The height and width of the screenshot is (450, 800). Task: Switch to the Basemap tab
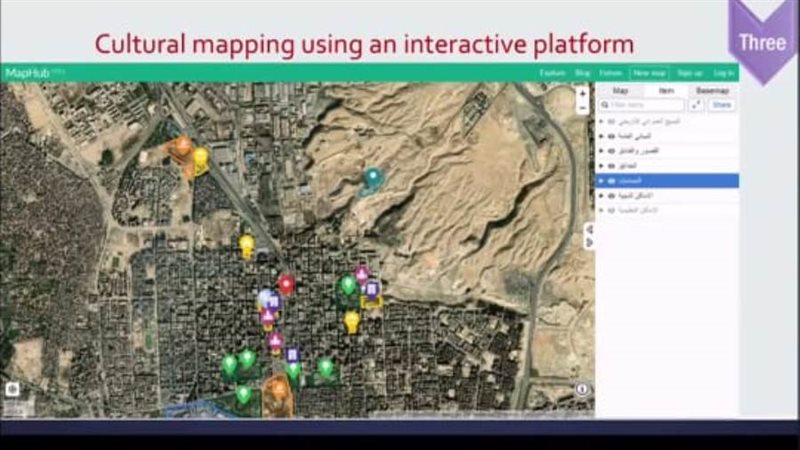point(713,90)
